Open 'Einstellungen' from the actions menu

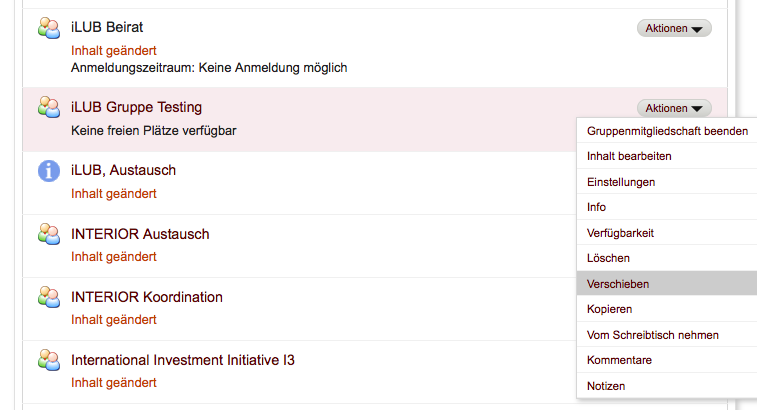pos(621,182)
